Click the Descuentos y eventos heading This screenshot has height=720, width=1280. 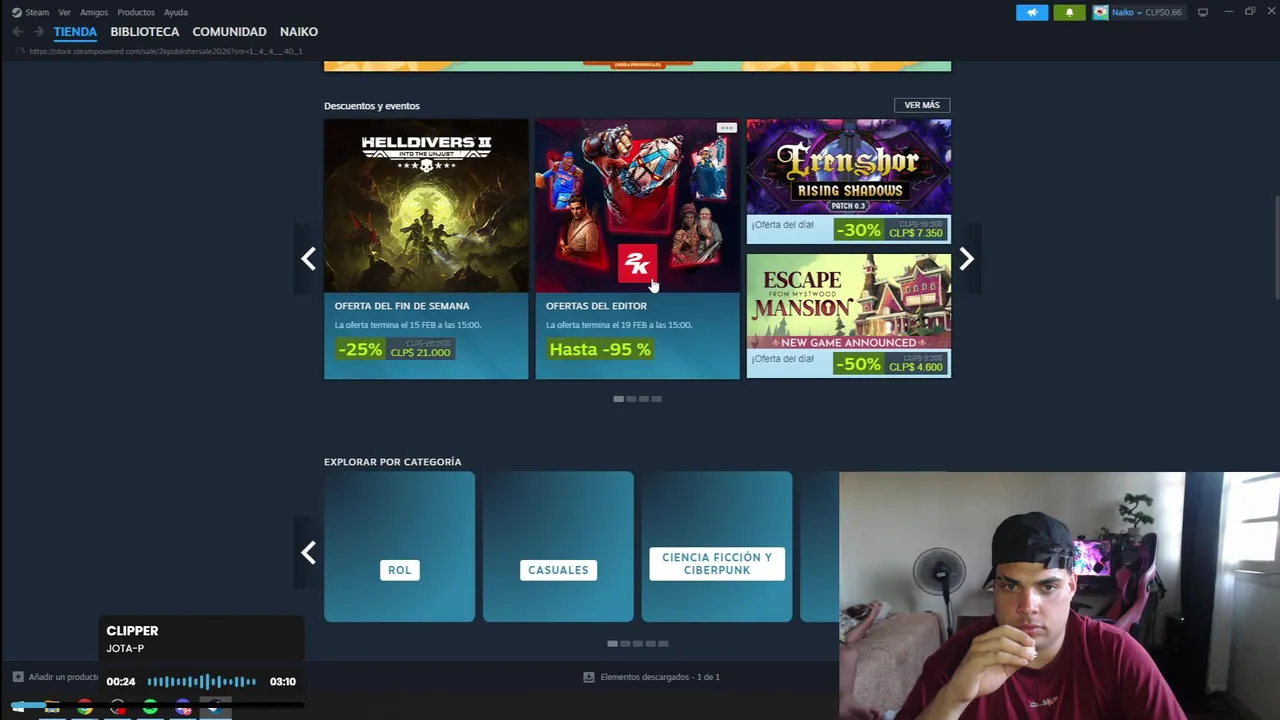pyautogui.click(x=372, y=106)
